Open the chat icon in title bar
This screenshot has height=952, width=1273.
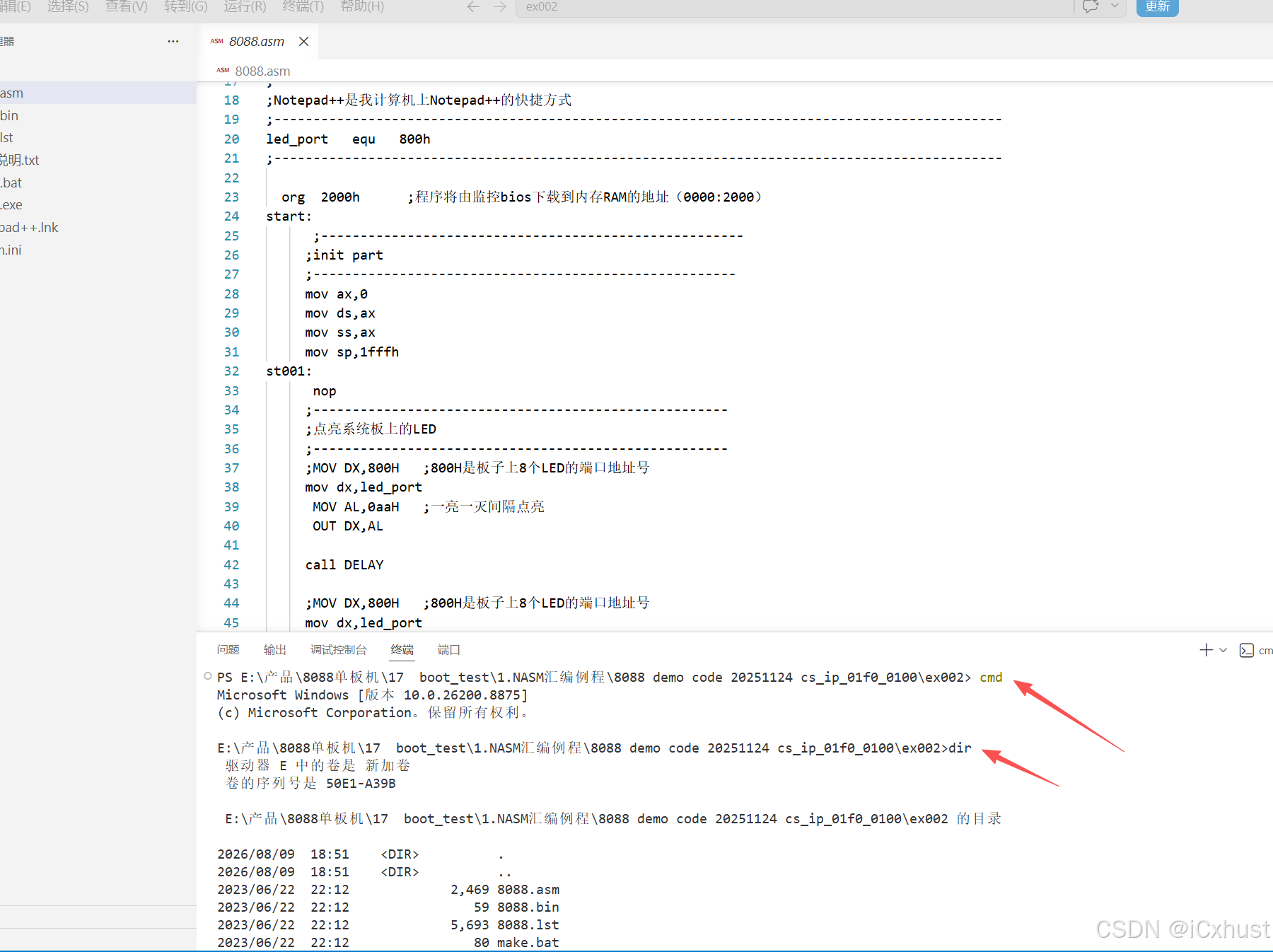coord(1091,6)
